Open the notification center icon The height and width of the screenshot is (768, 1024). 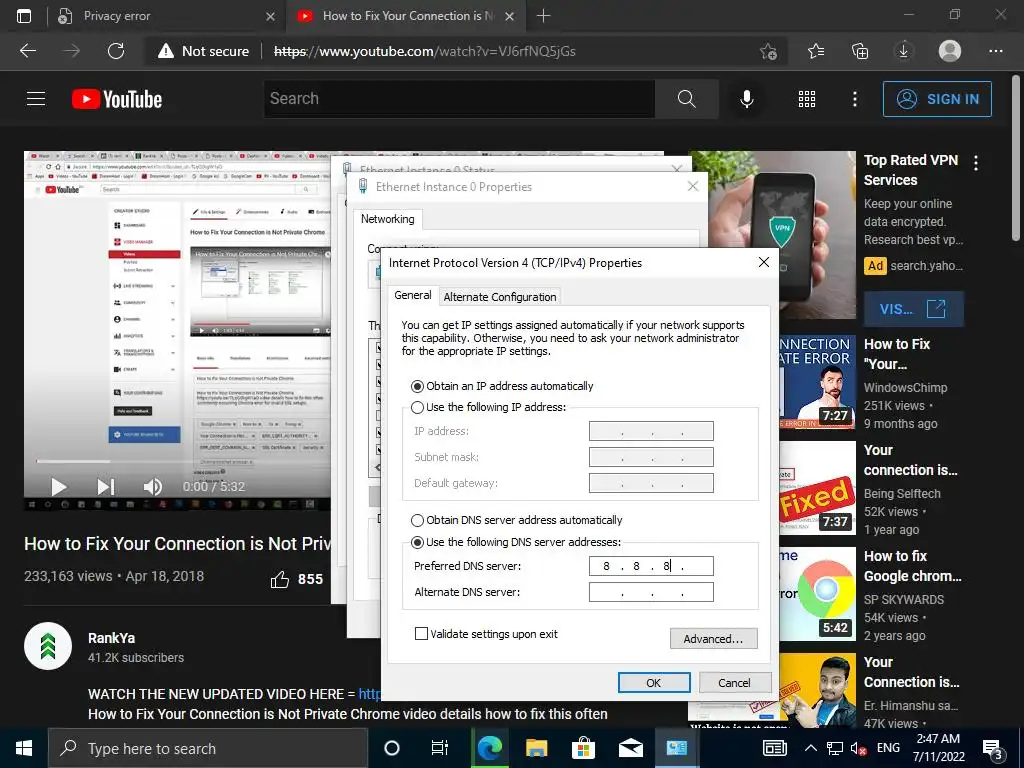993,750
